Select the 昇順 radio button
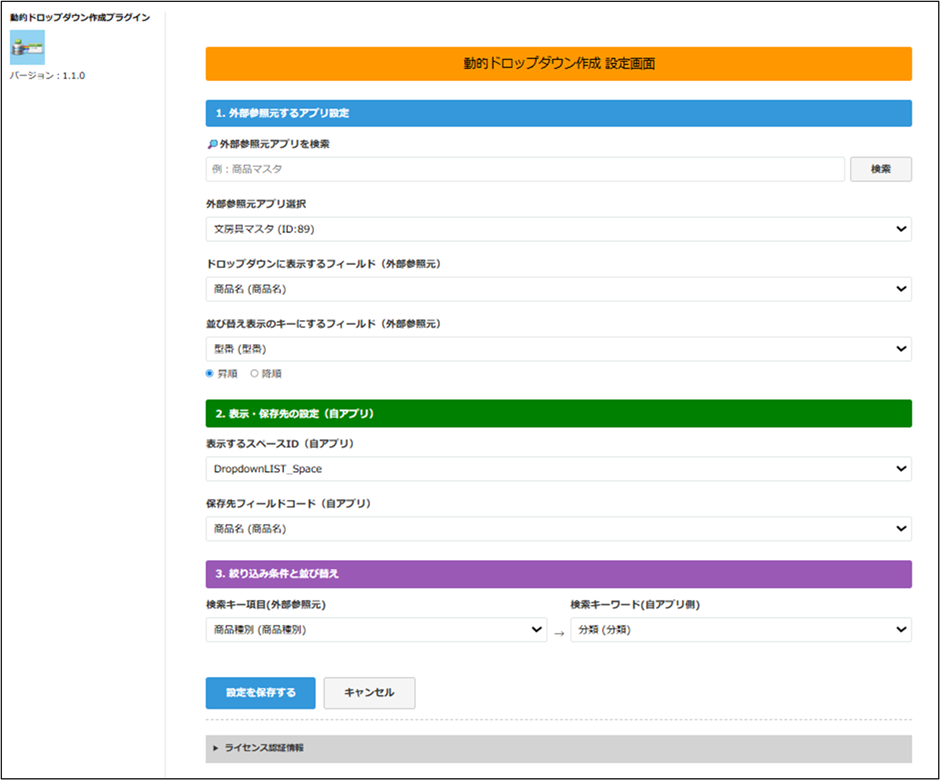Screen dimensions: 940x780 click(x=210, y=373)
